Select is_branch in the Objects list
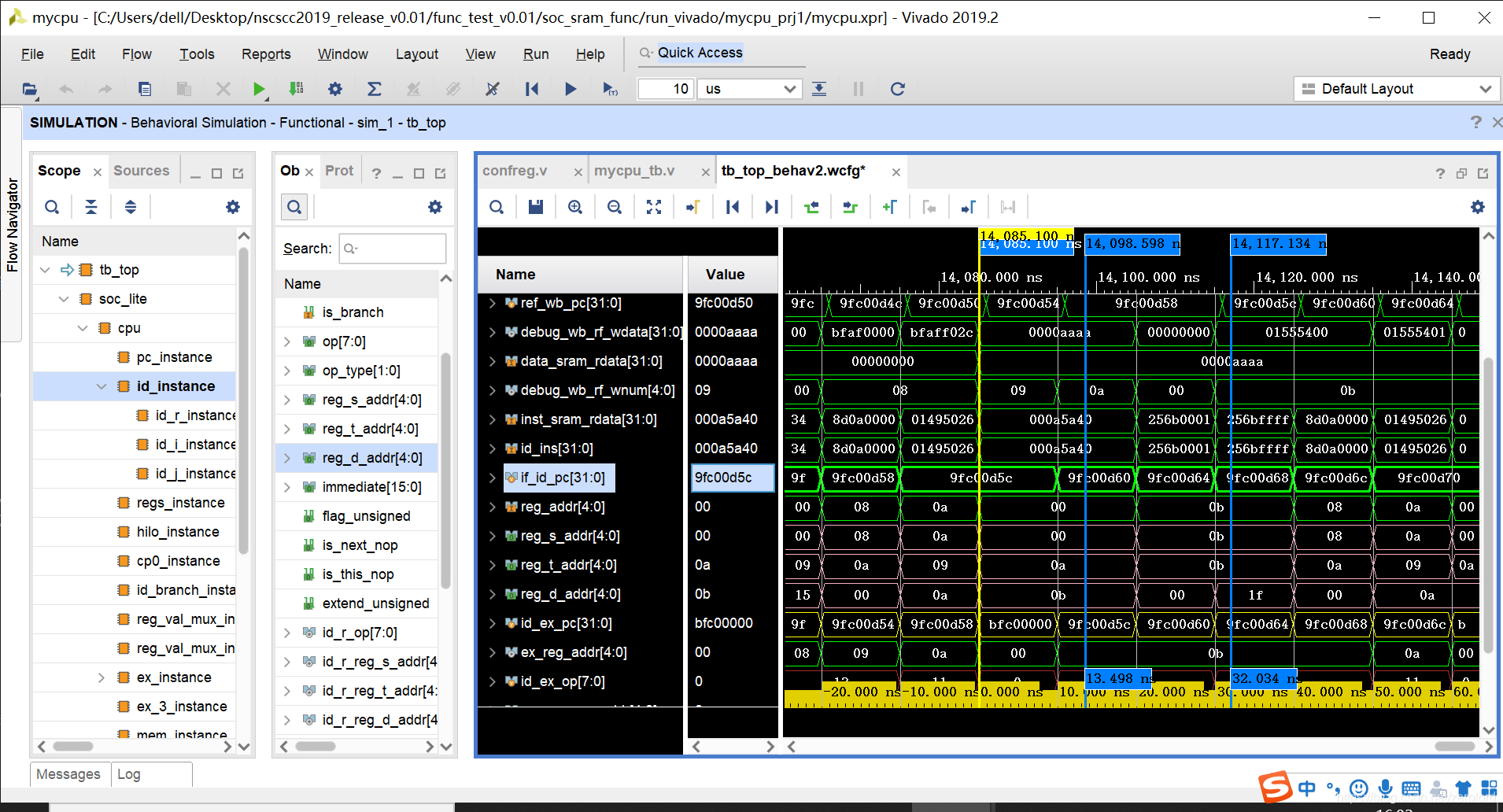 coord(353,312)
